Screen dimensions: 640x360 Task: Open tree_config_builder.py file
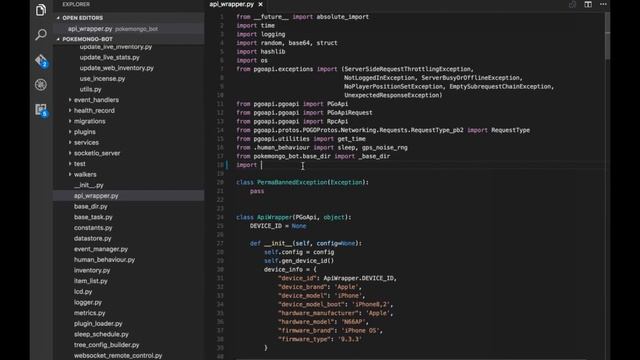(107, 345)
